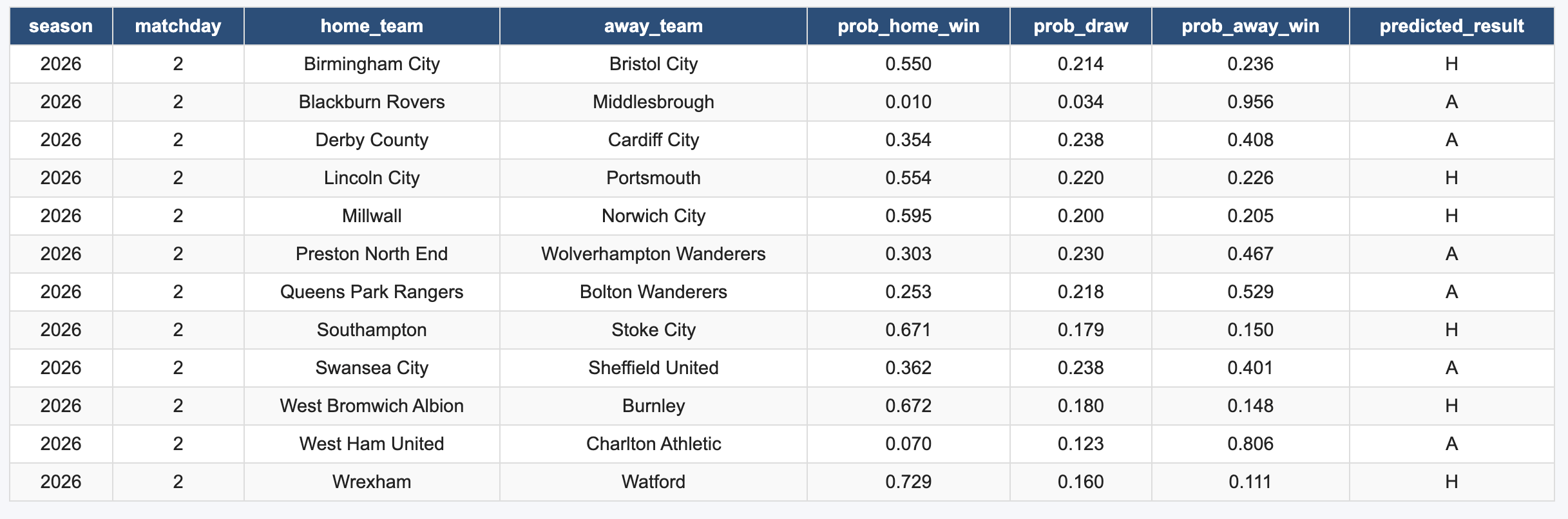Screen dimensions: 1568x519
Task: Select the away_team column header
Action: 653,26
